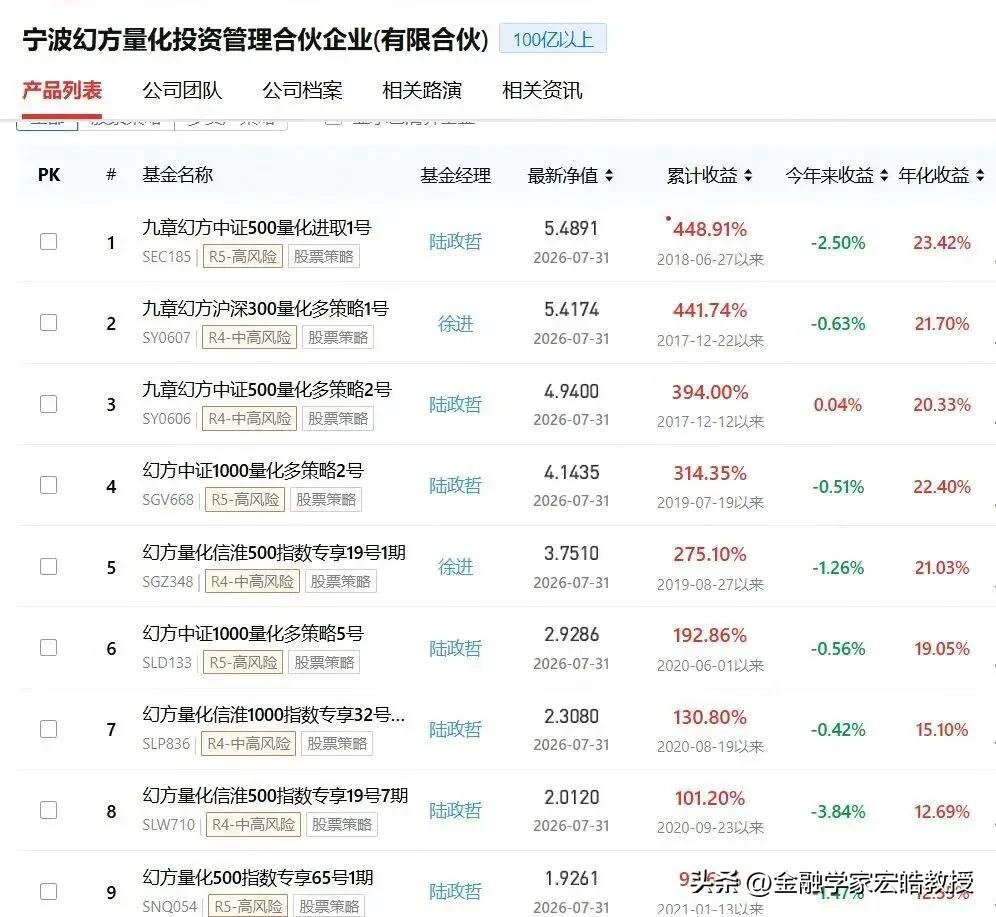Select cumulative return 441.74%
The width and height of the screenshot is (996, 917).
[710, 311]
